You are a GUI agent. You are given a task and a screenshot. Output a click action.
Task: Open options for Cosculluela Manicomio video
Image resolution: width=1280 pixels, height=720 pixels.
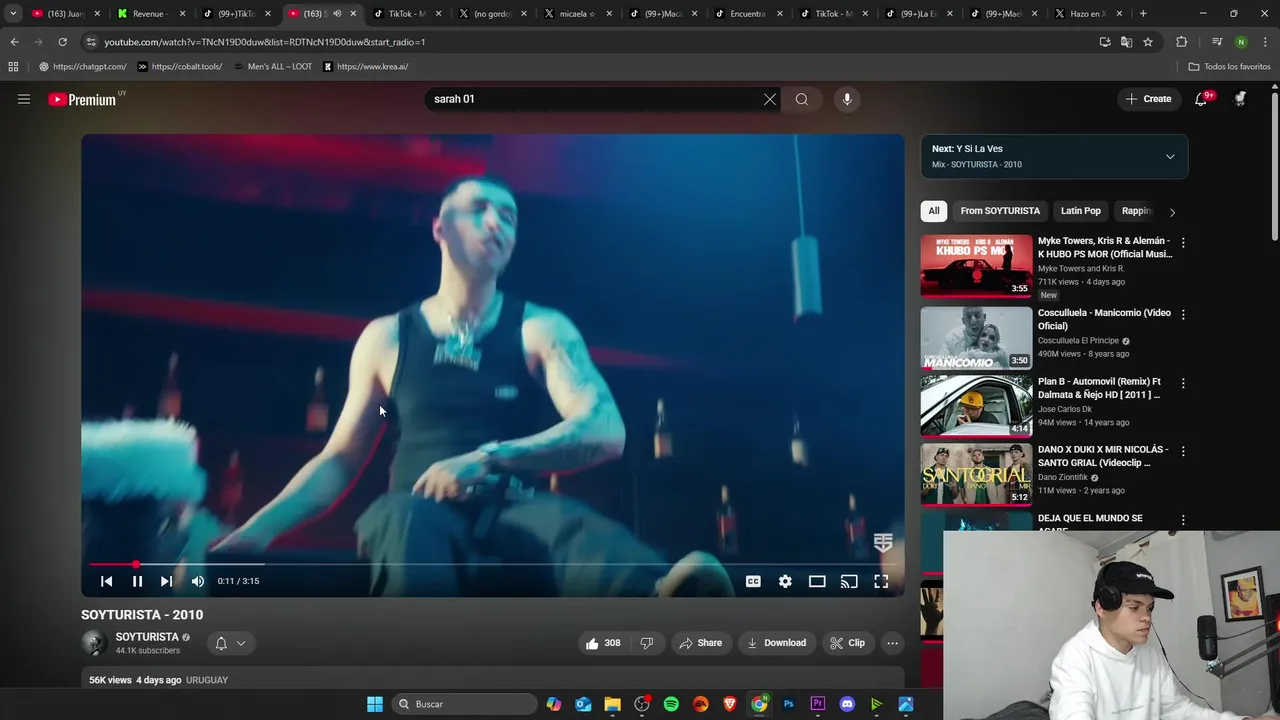(x=1183, y=315)
